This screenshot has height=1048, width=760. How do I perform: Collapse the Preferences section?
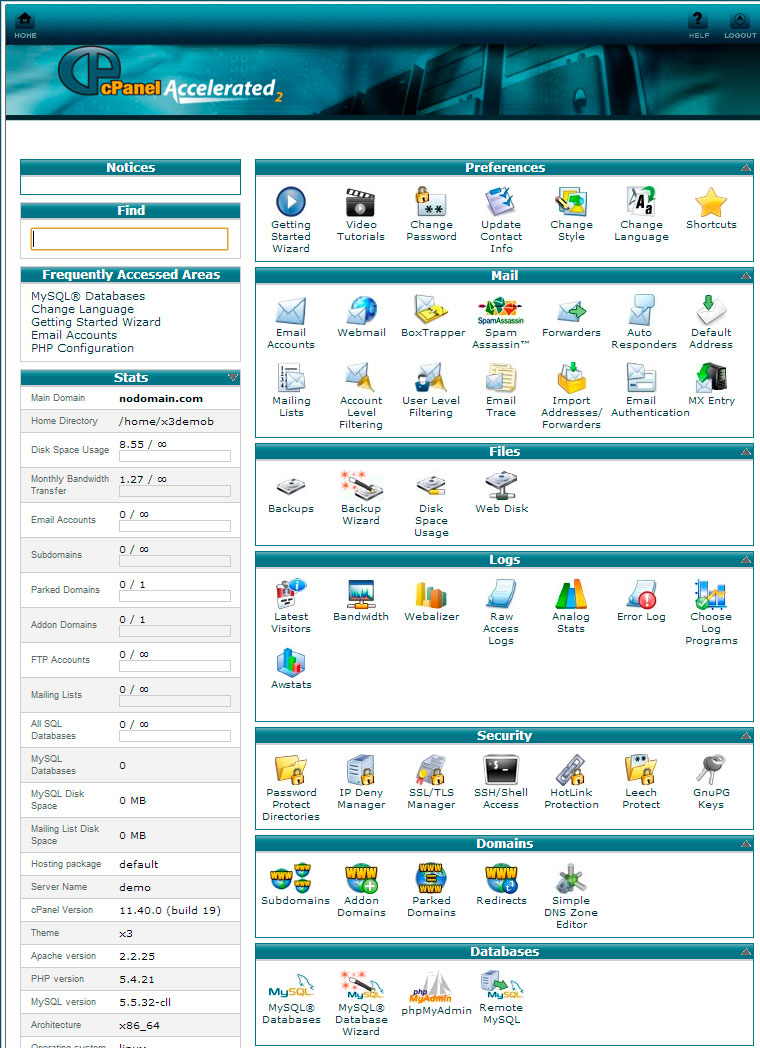[x=745, y=168]
